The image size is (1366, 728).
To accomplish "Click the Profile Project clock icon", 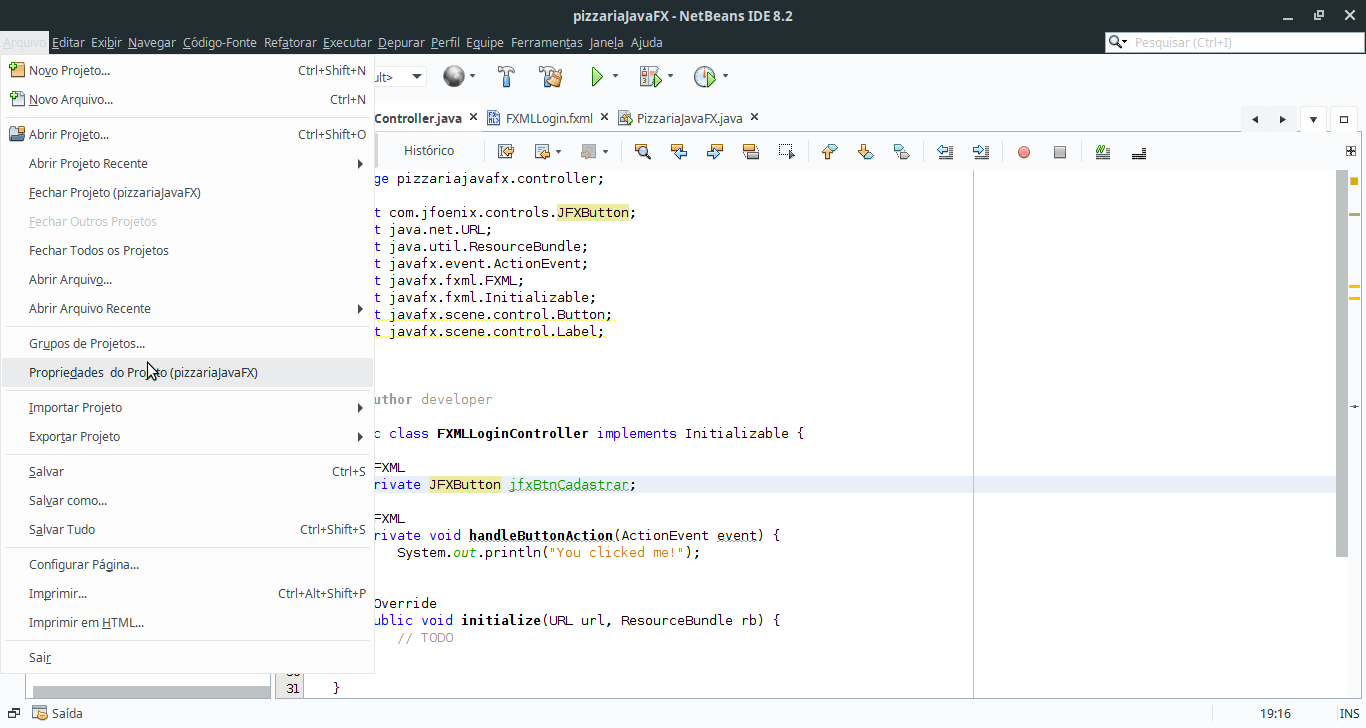I will [705, 77].
